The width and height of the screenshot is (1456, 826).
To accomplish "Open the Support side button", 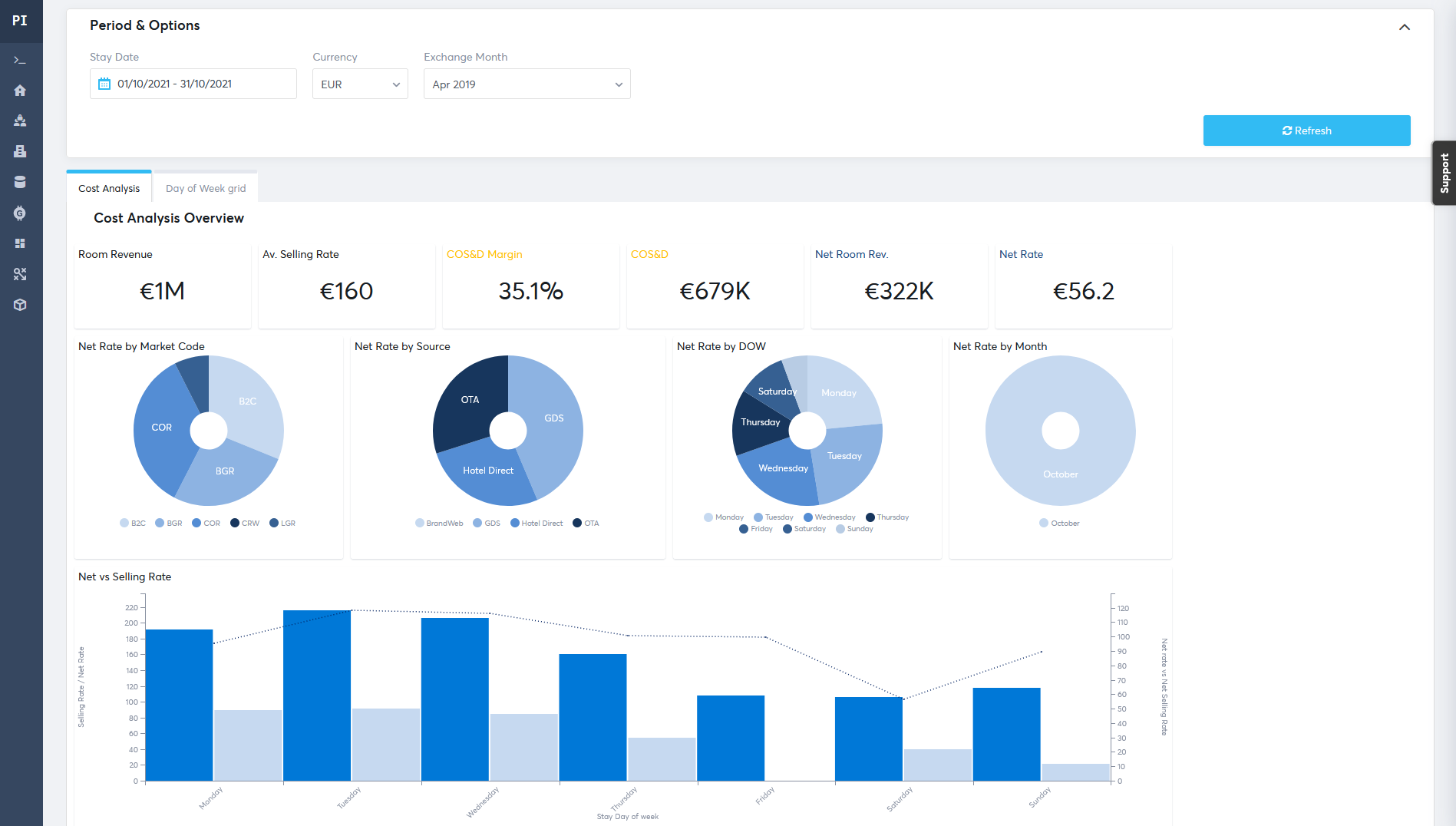I will pyautogui.click(x=1444, y=173).
